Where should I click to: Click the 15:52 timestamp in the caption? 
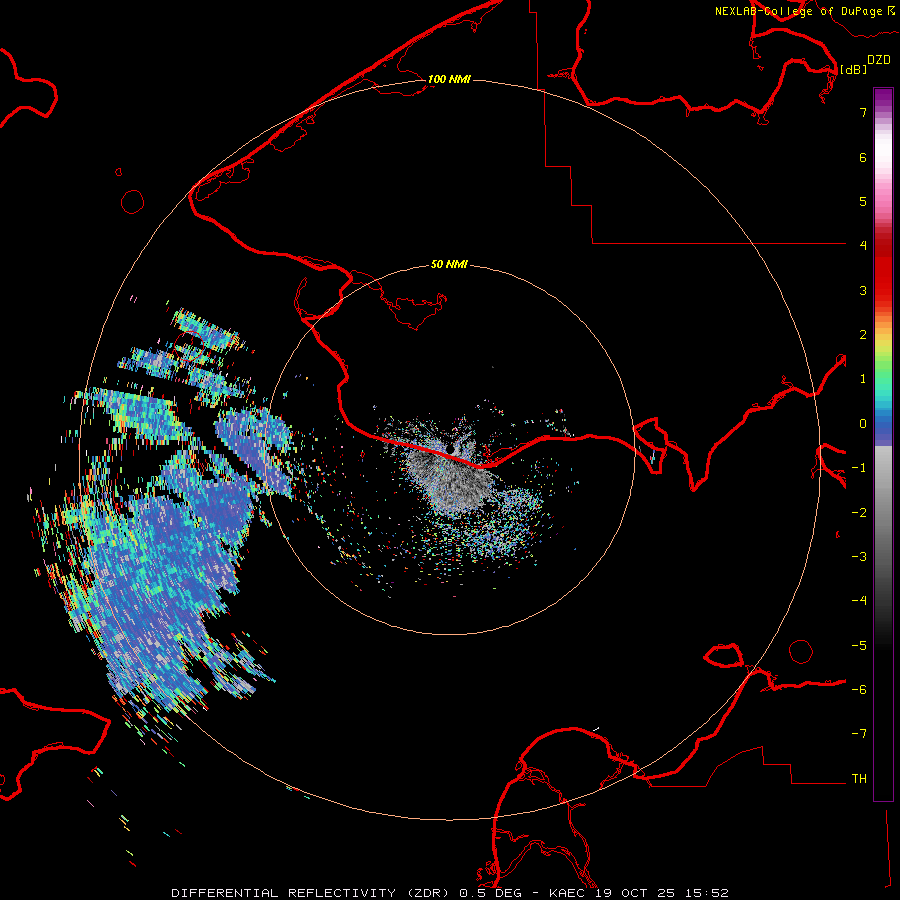tap(709, 893)
